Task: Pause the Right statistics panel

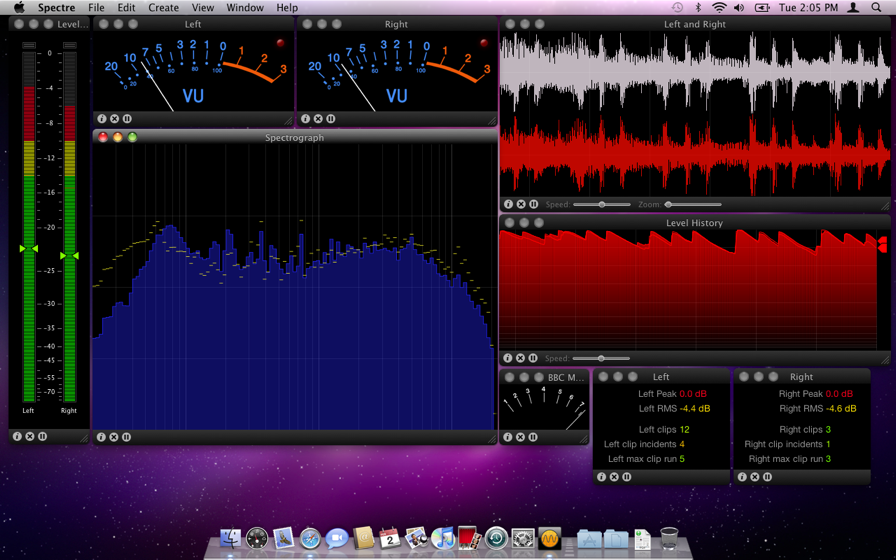Action: coord(767,477)
